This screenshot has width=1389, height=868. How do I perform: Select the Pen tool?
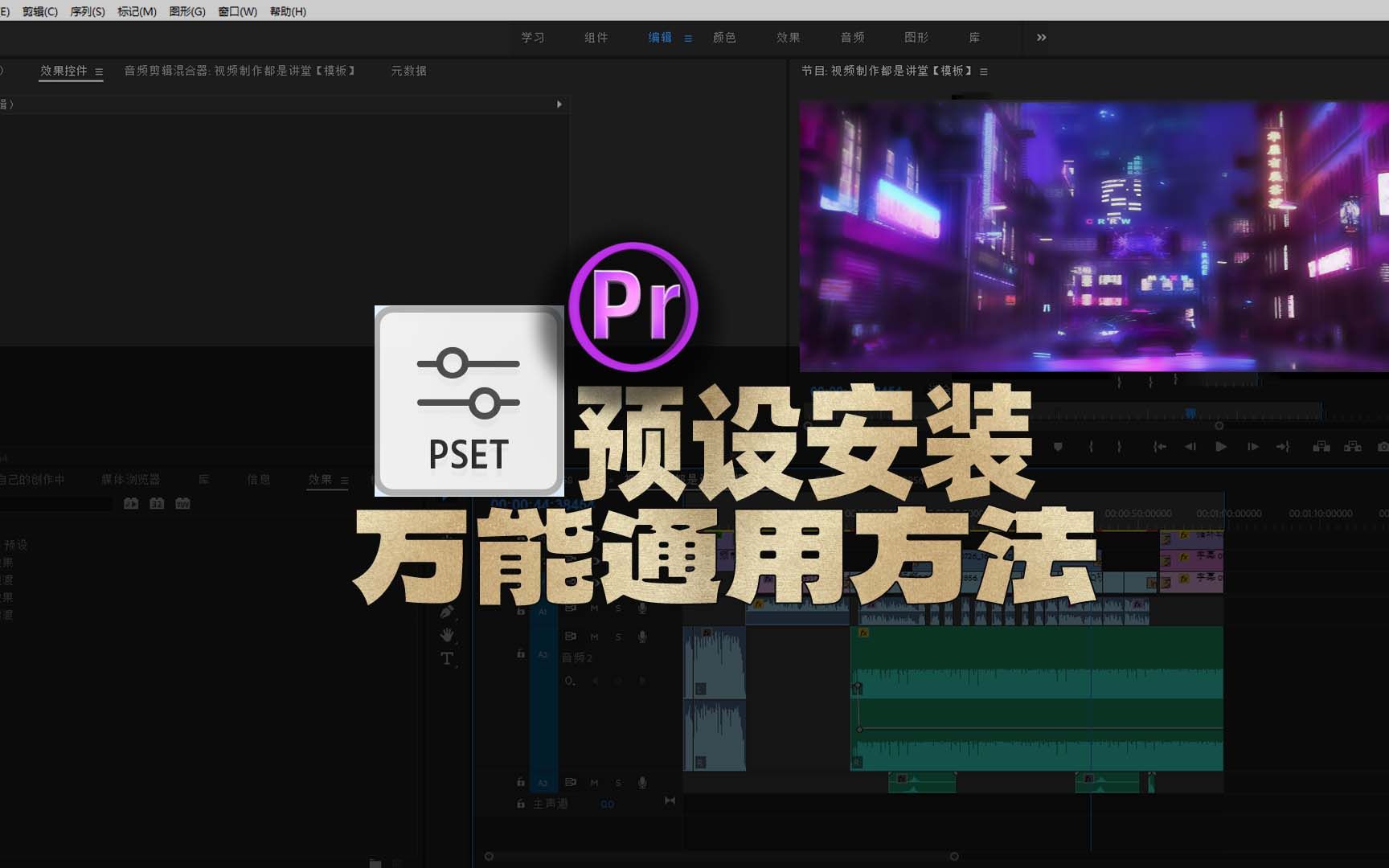pos(447,612)
